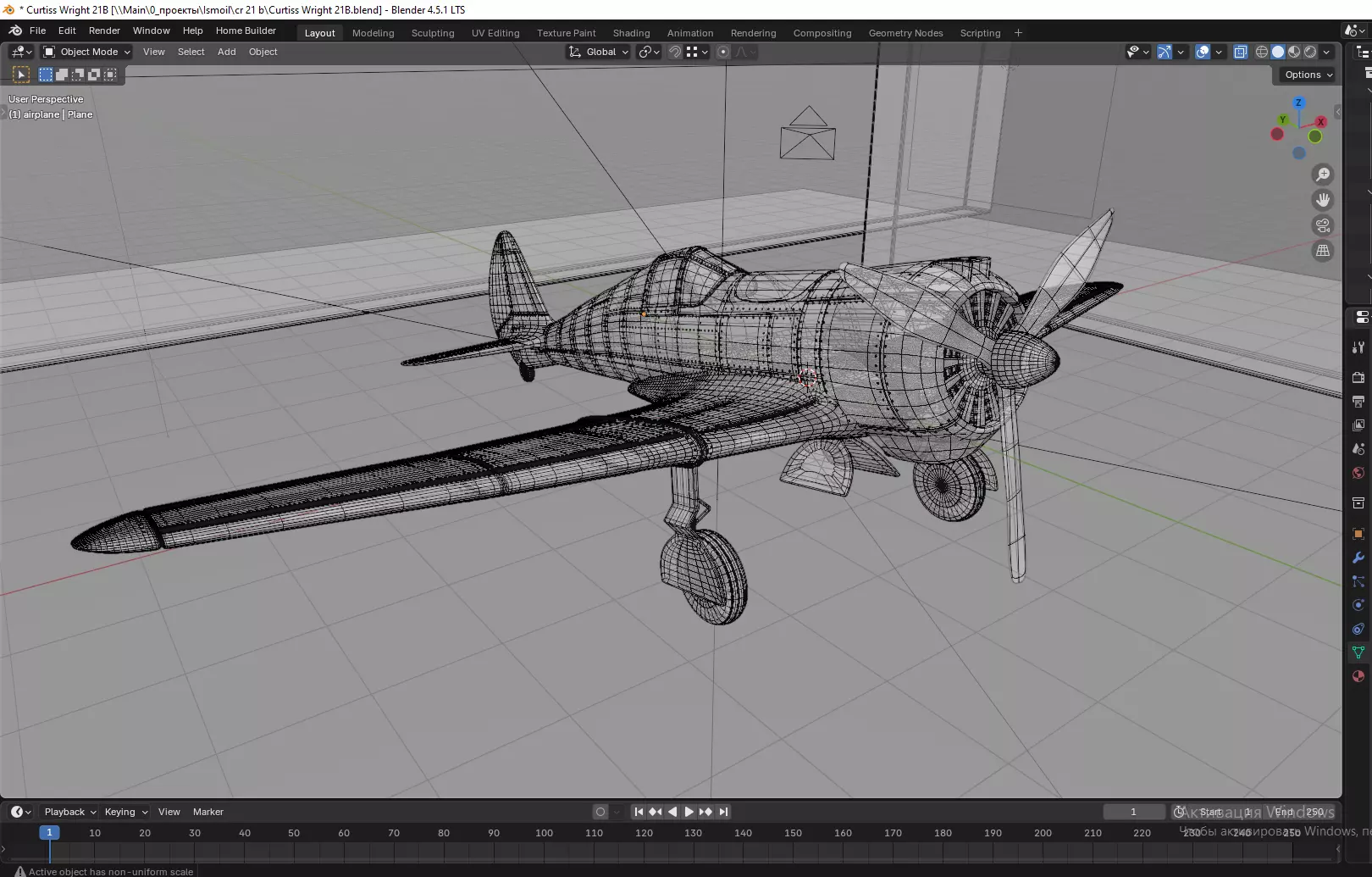Open the Object properties tab

1358,533
